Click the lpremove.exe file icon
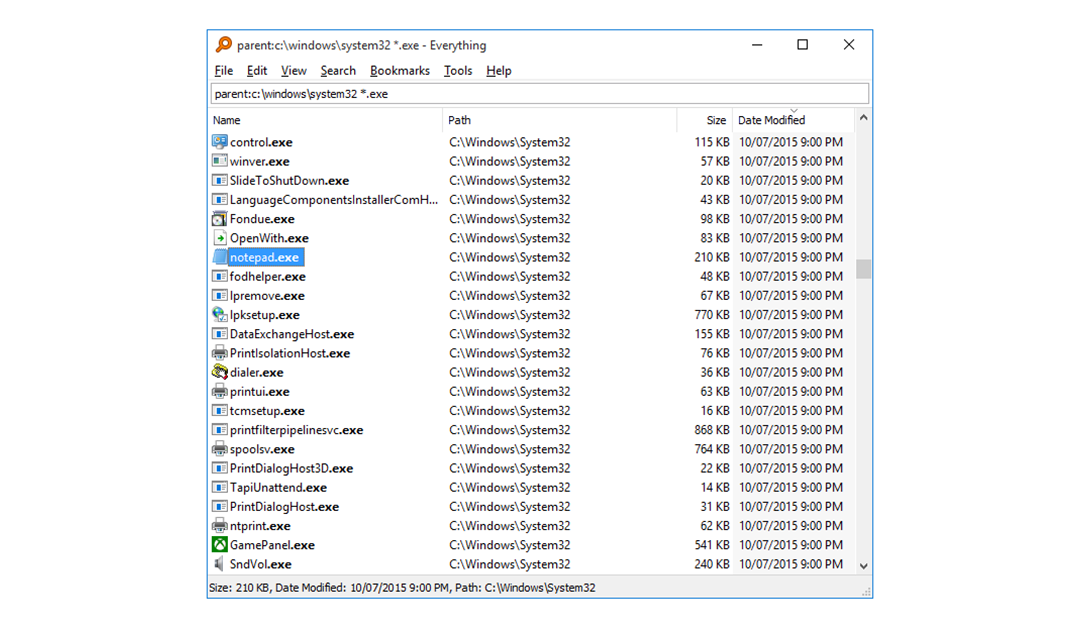The height and width of the screenshot is (629, 1080). click(x=219, y=296)
